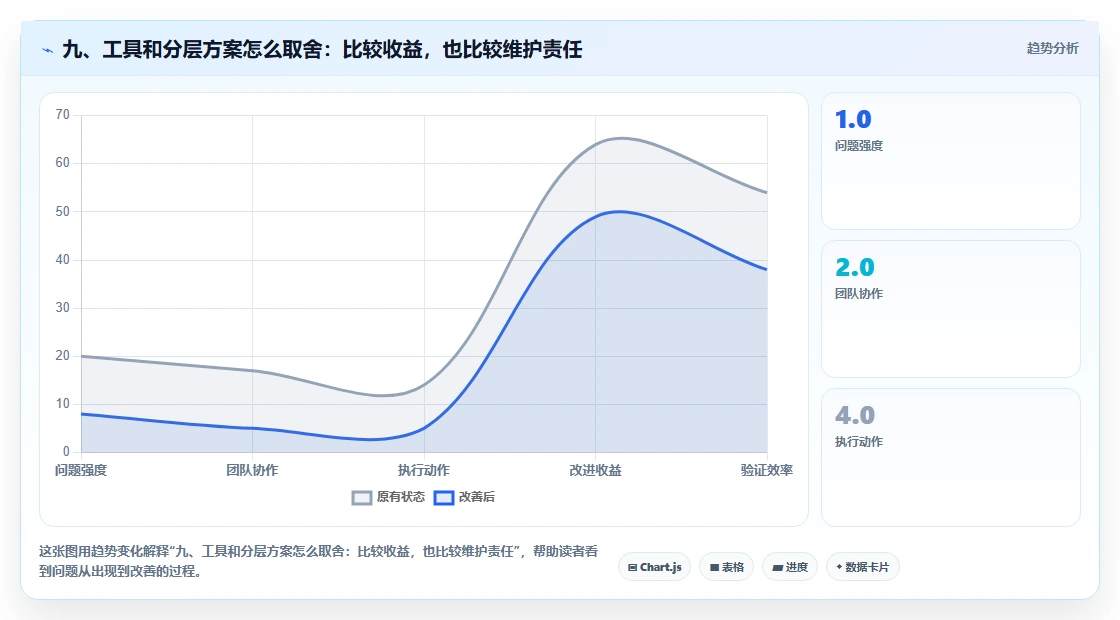Click the 问题强度 x-axis label
The image size is (1120, 620).
(x=81, y=470)
